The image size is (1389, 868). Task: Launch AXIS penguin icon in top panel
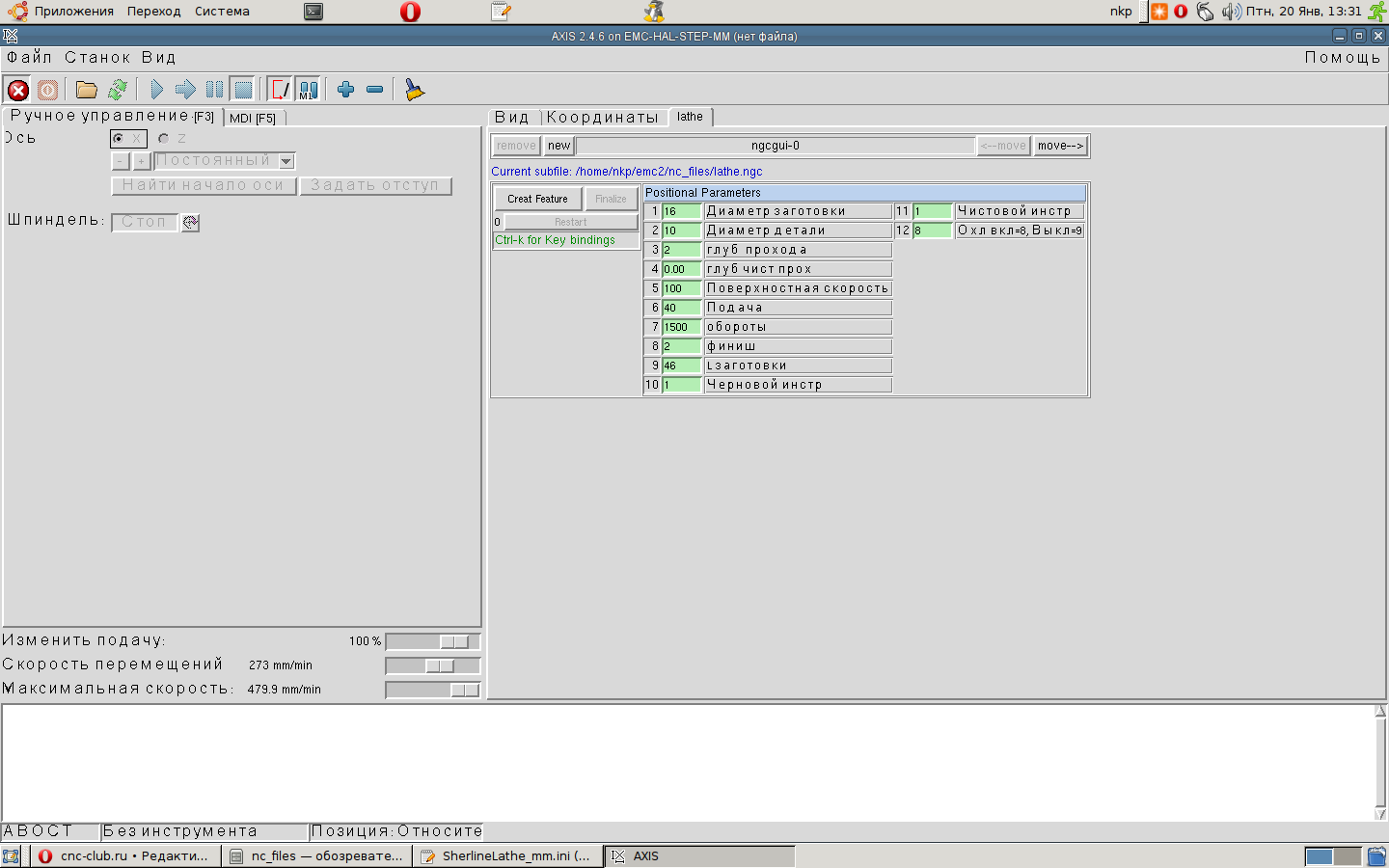655,12
